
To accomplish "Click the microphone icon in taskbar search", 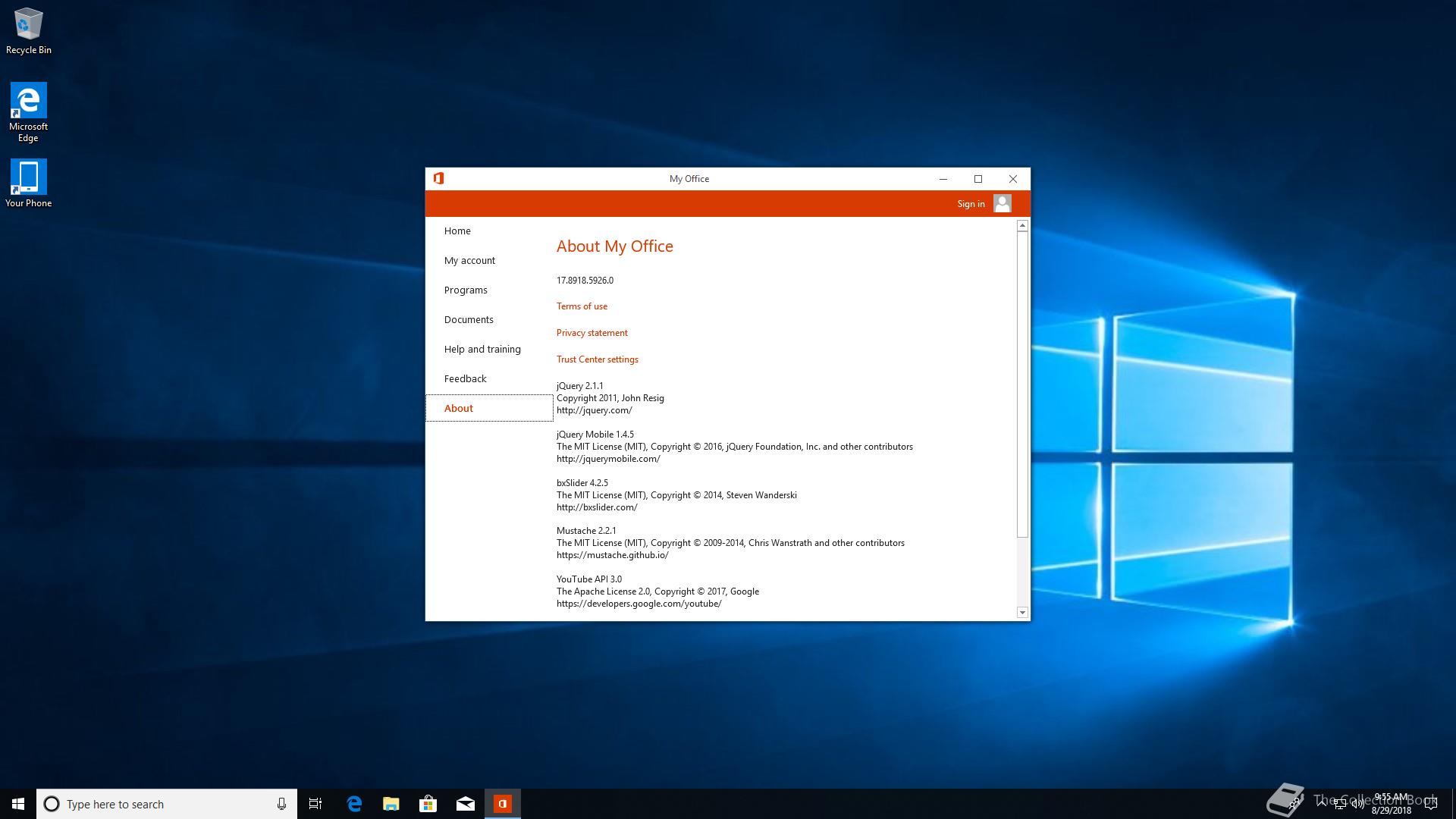I will (281, 804).
